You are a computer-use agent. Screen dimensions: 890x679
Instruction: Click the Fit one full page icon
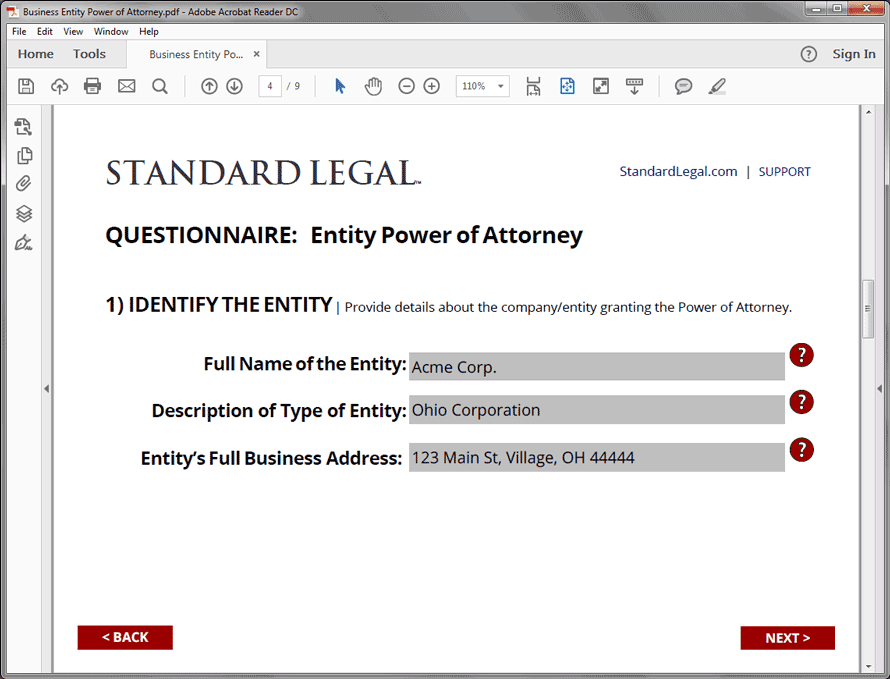click(x=567, y=86)
